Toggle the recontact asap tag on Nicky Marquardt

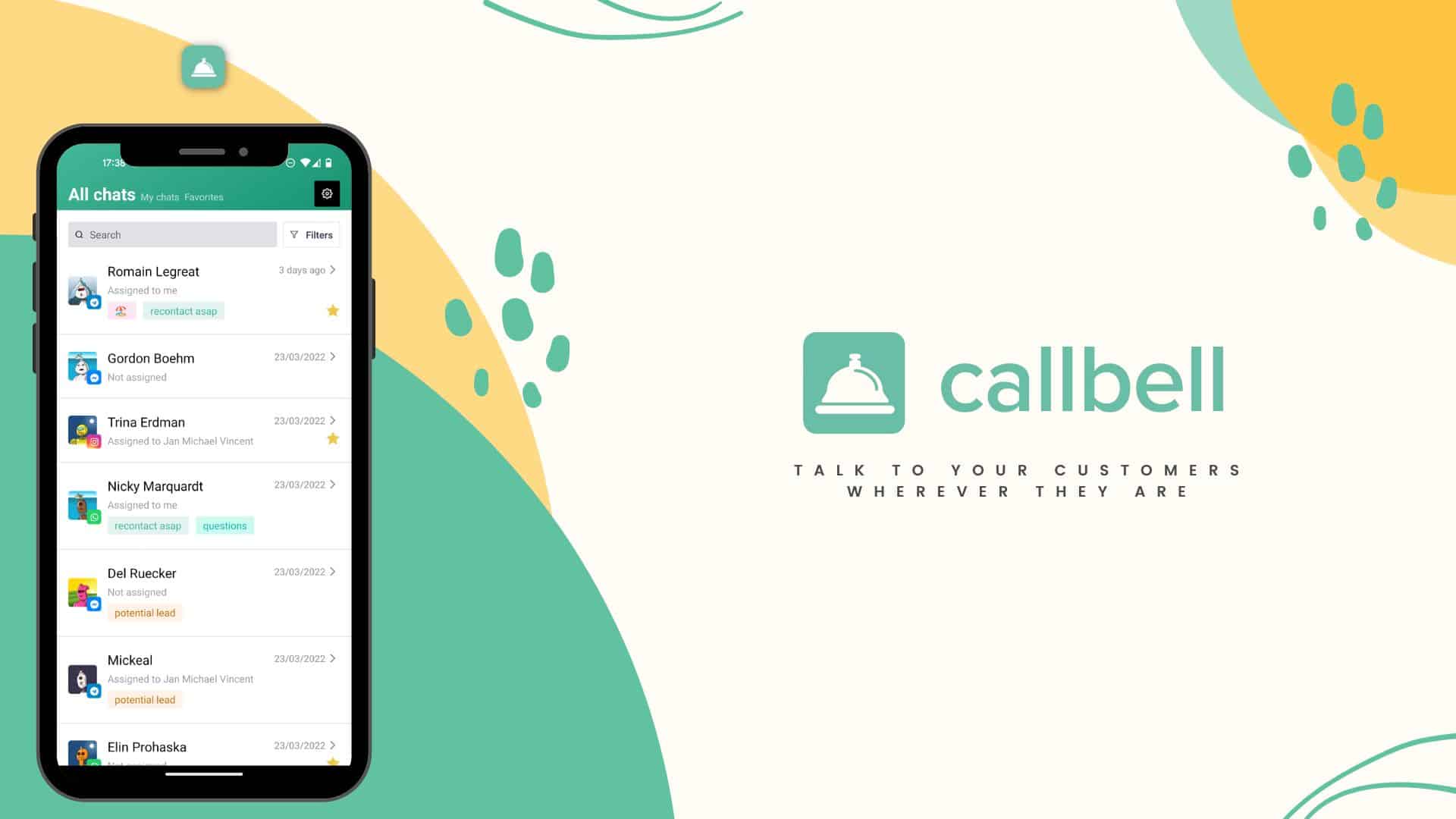[149, 526]
